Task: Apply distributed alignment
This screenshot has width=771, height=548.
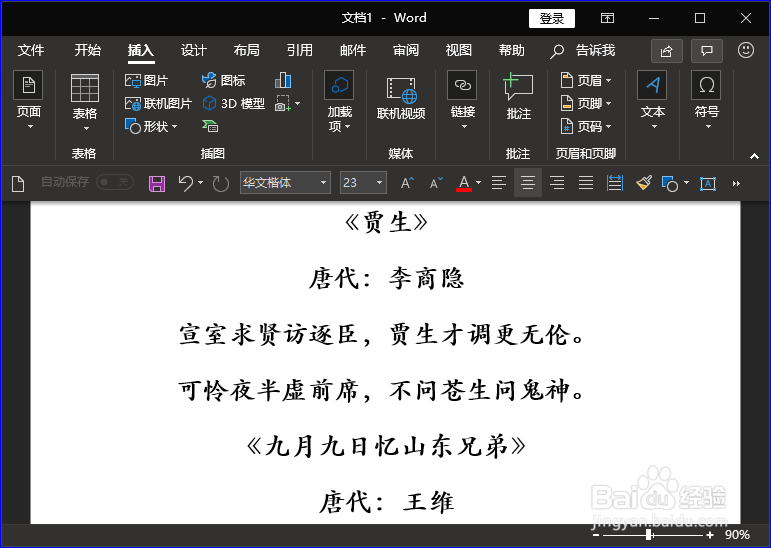Action: (x=615, y=183)
